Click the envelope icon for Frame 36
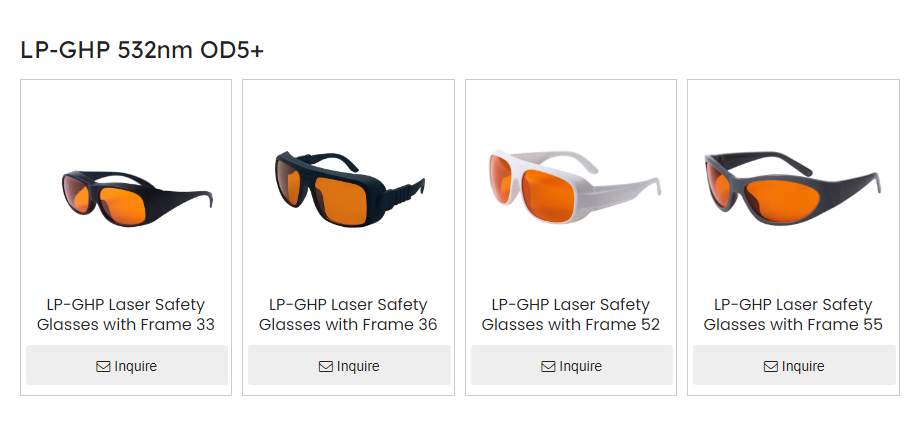The height and width of the screenshot is (428, 922). [x=325, y=367]
